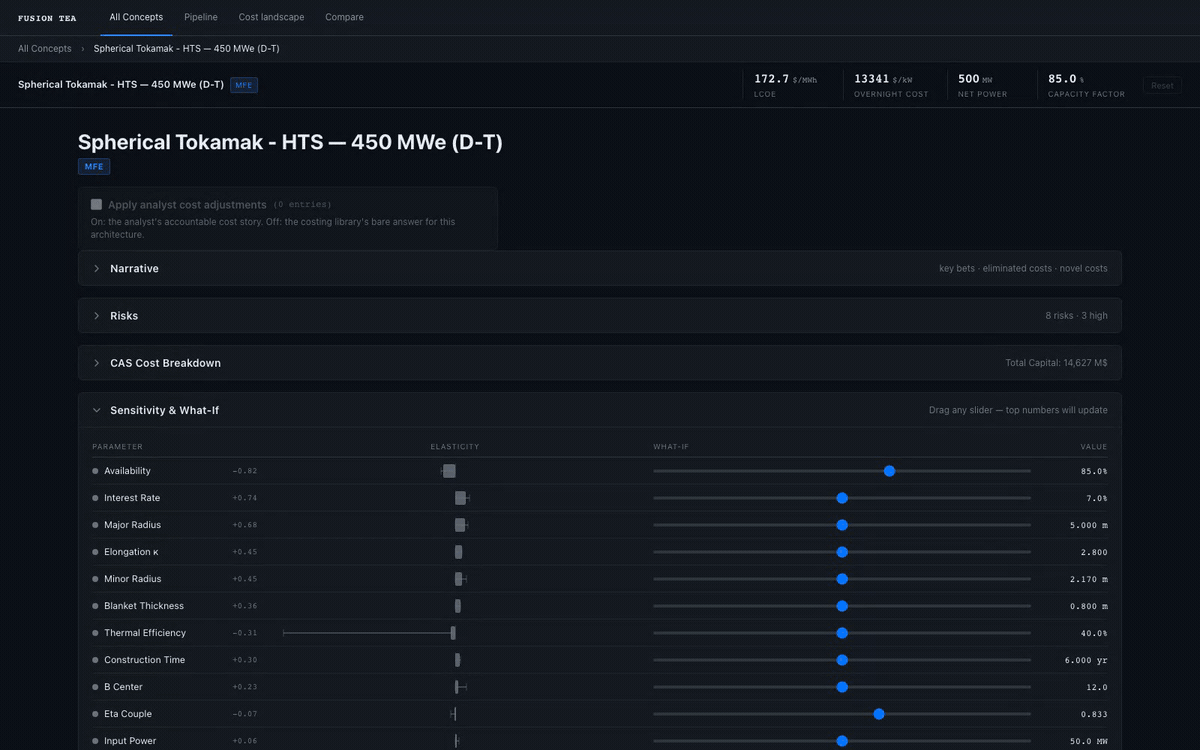Click the Availability slider handle
The image size is (1200, 750).
(x=889, y=471)
